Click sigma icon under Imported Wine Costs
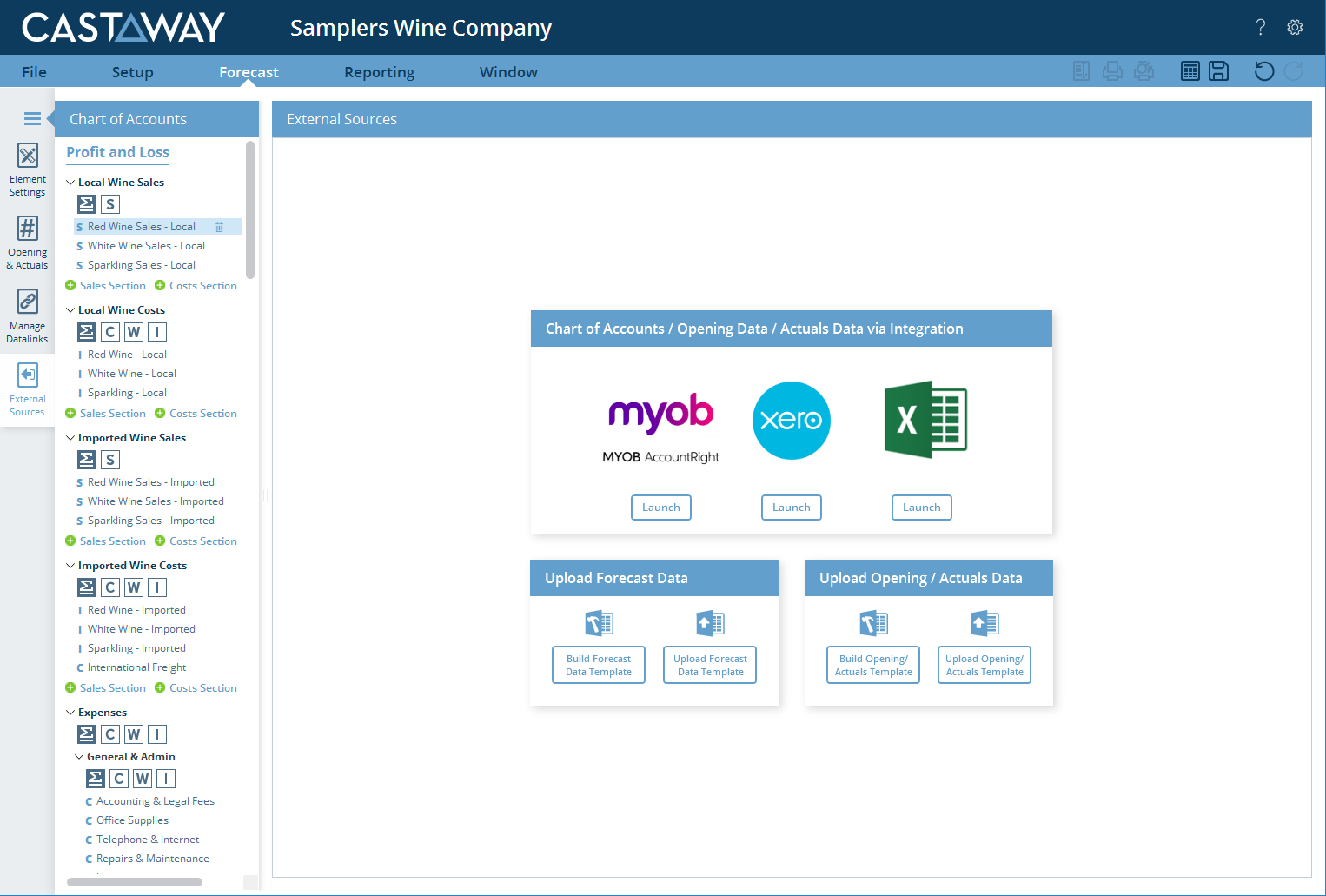 87,587
